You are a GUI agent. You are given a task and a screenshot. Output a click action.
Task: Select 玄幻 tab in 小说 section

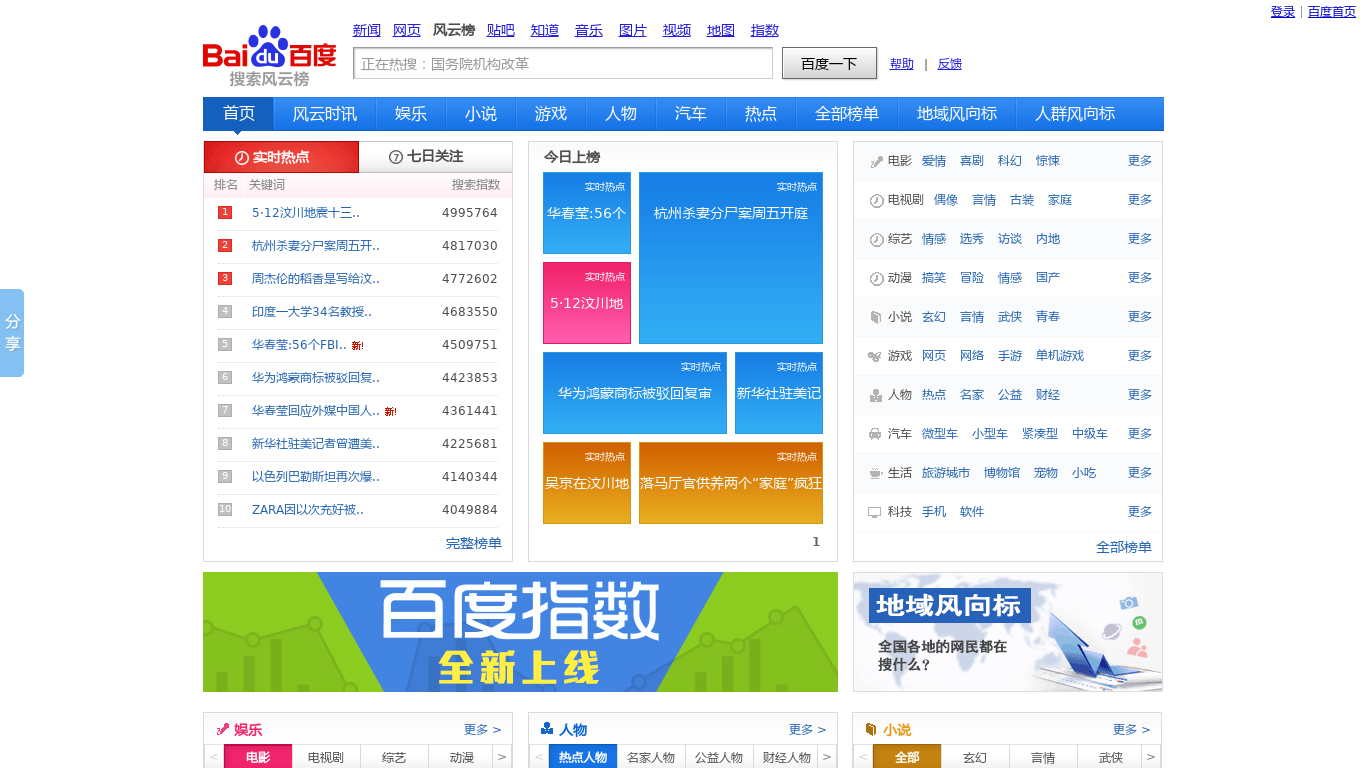975,757
